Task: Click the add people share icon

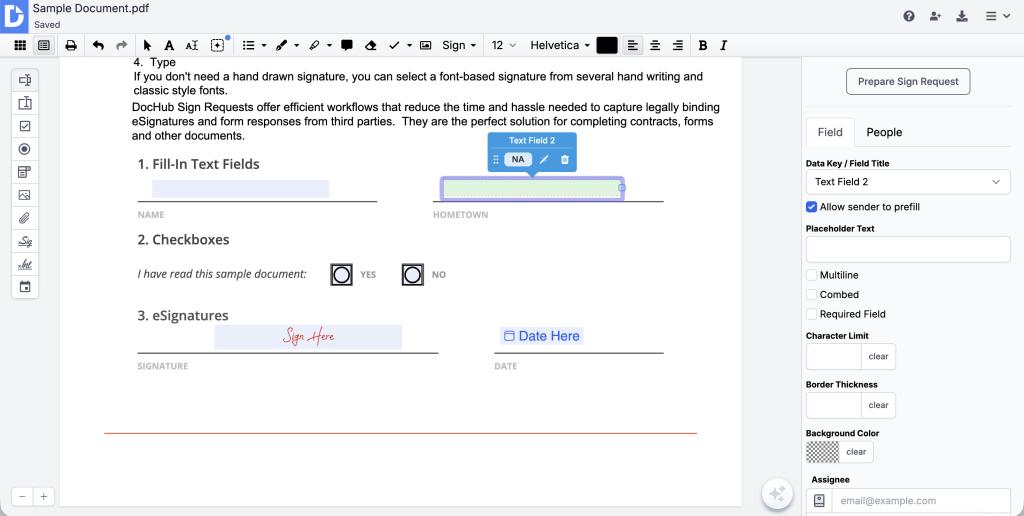Action: pos(935,16)
